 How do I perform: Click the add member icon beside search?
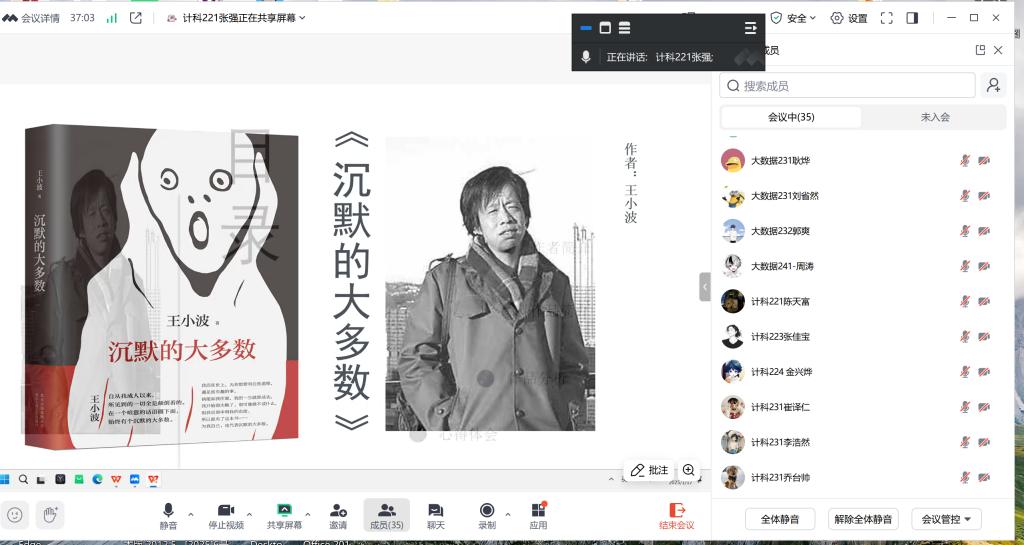coord(993,86)
